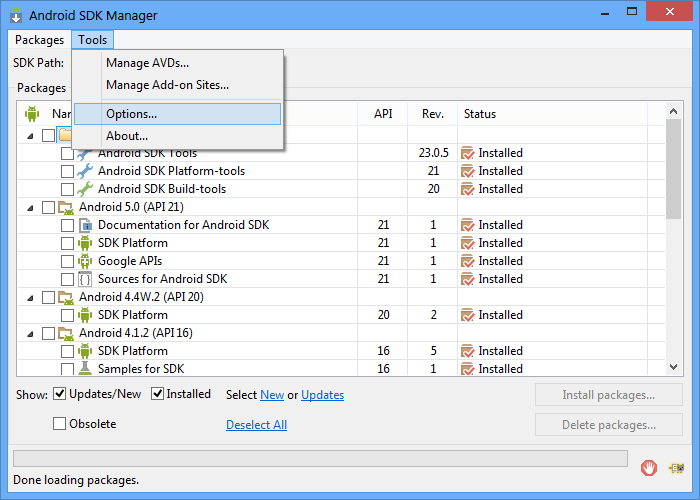Click the Android robot icon in API 20 SDK Platform row

click(x=85, y=315)
